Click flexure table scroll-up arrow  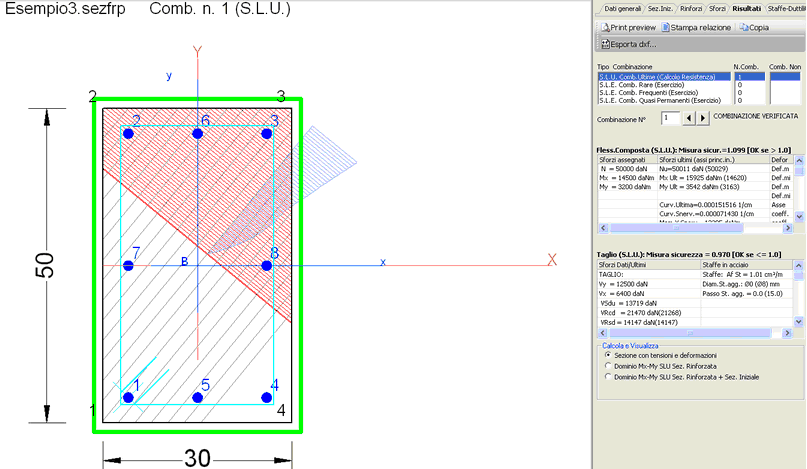pyautogui.click(x=799, y=160)
